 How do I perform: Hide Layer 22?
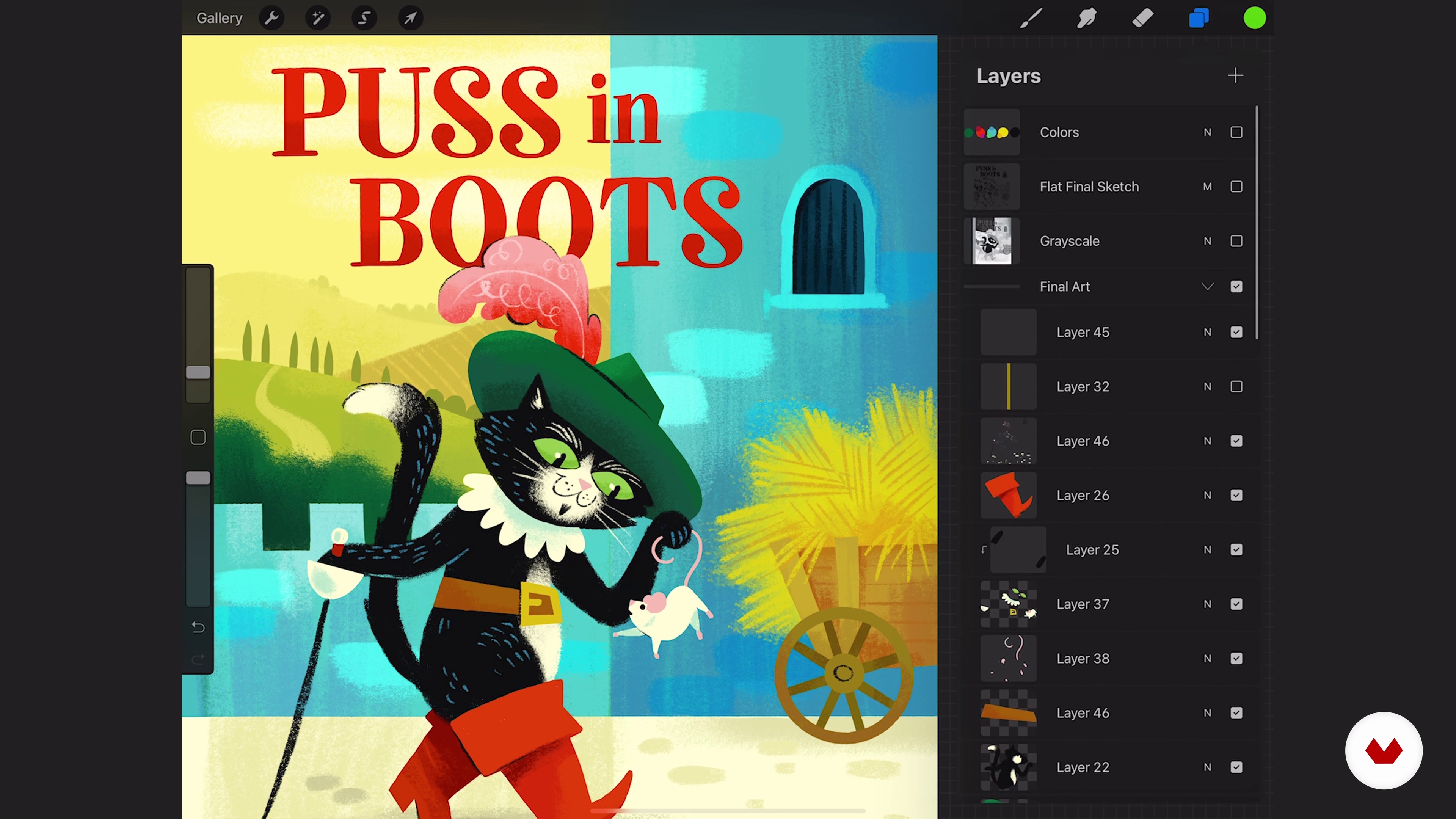pyautogui.click(x=1236, y=767)
